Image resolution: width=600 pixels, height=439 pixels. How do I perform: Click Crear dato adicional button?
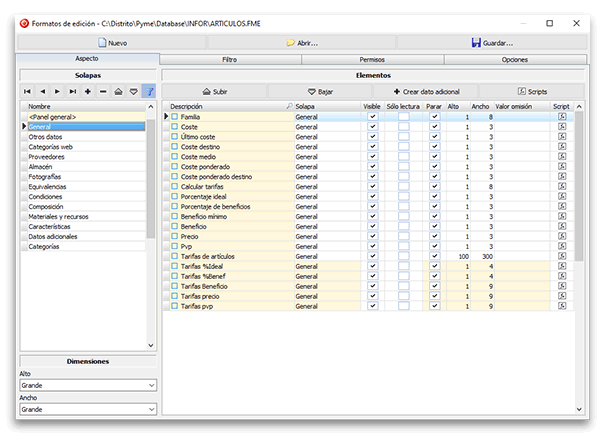tap(427, 91)
